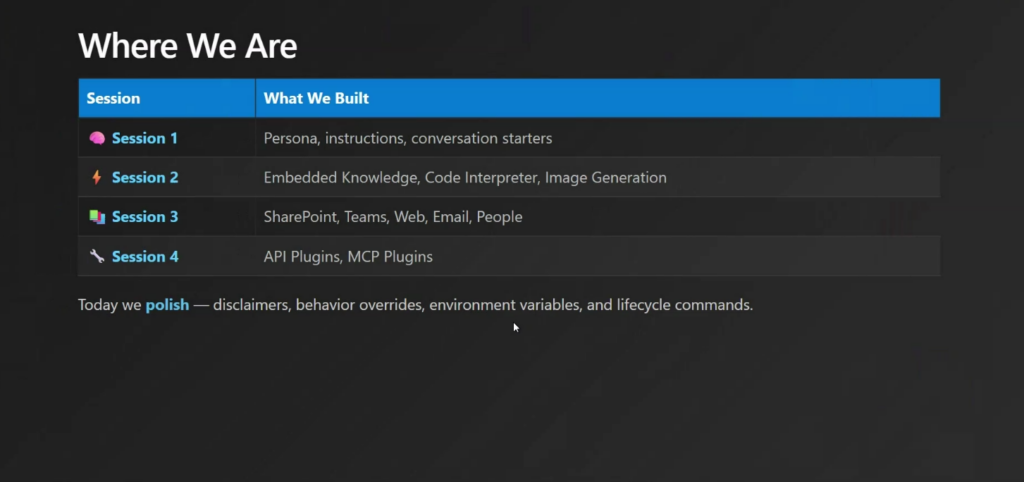Viewport: 1024px width, 482px height.
Task: Select the "Persona, instructions, conversation starters" cell
Action: 407,138
